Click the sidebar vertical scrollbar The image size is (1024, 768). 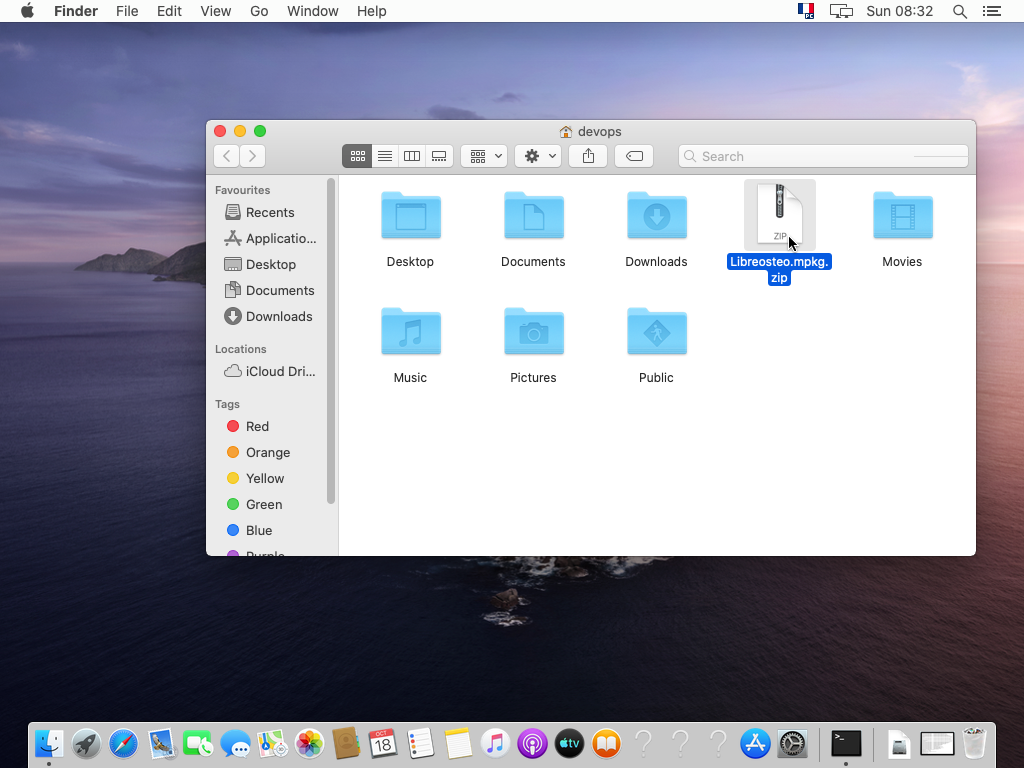tap(331, 341)
